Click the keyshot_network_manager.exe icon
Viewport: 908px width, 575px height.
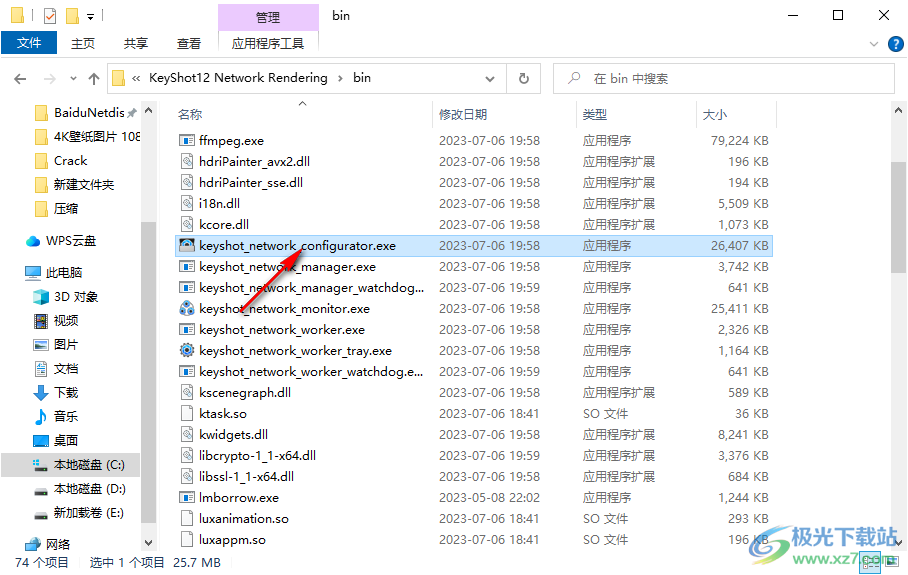(186, 266)
